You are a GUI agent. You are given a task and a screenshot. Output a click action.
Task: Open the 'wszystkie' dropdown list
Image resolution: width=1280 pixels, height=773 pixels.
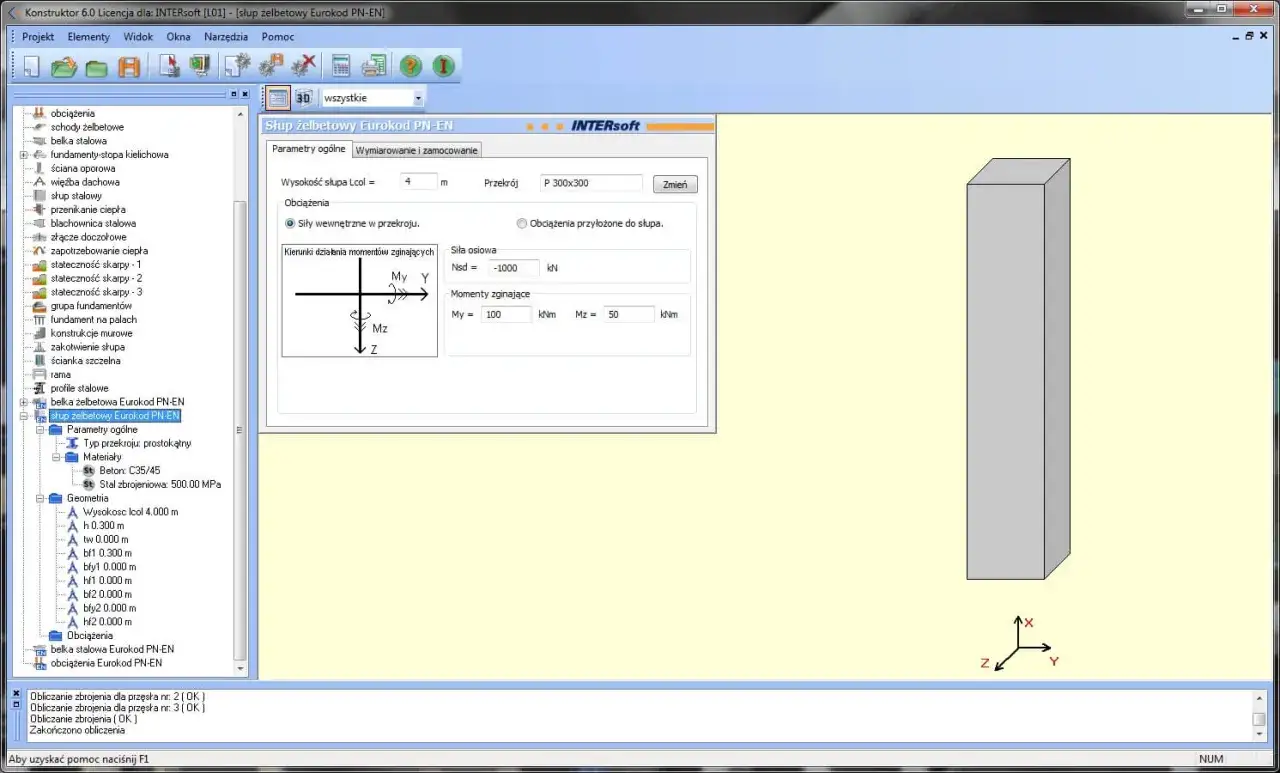pyautogui.click(x=418, y=98)
